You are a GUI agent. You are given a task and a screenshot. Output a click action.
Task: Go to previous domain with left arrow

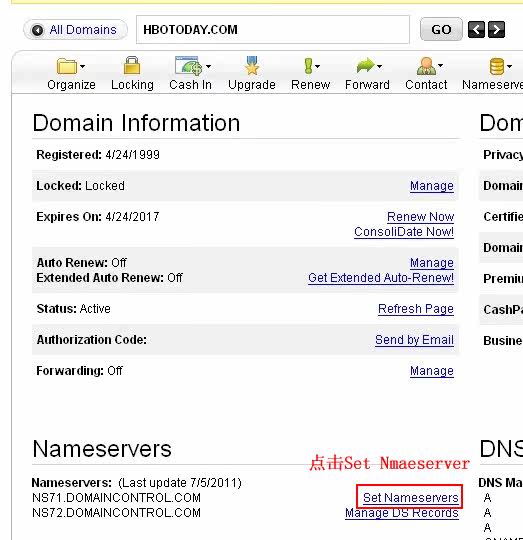[476, 30]
